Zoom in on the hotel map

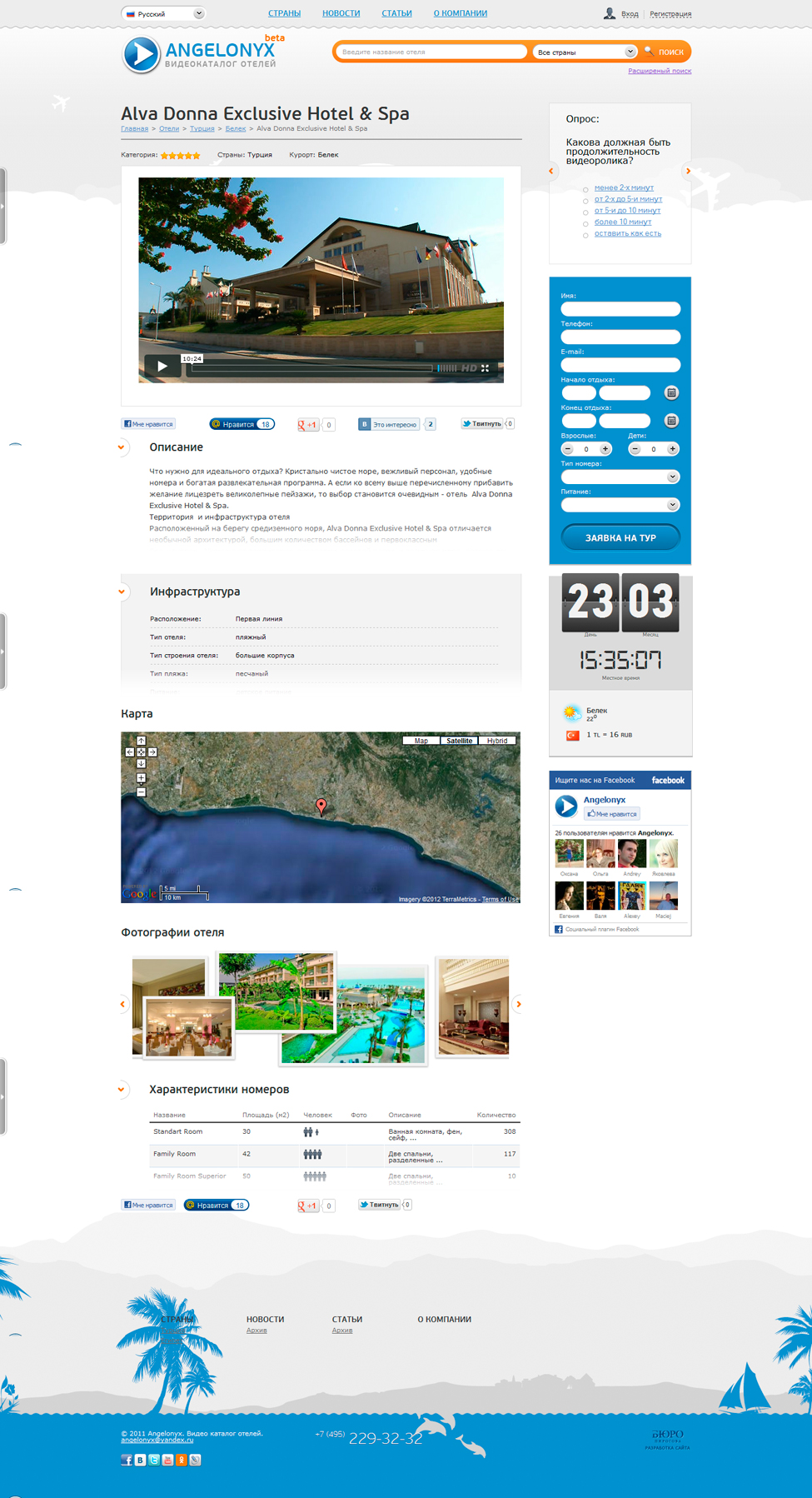pos(141,778)
